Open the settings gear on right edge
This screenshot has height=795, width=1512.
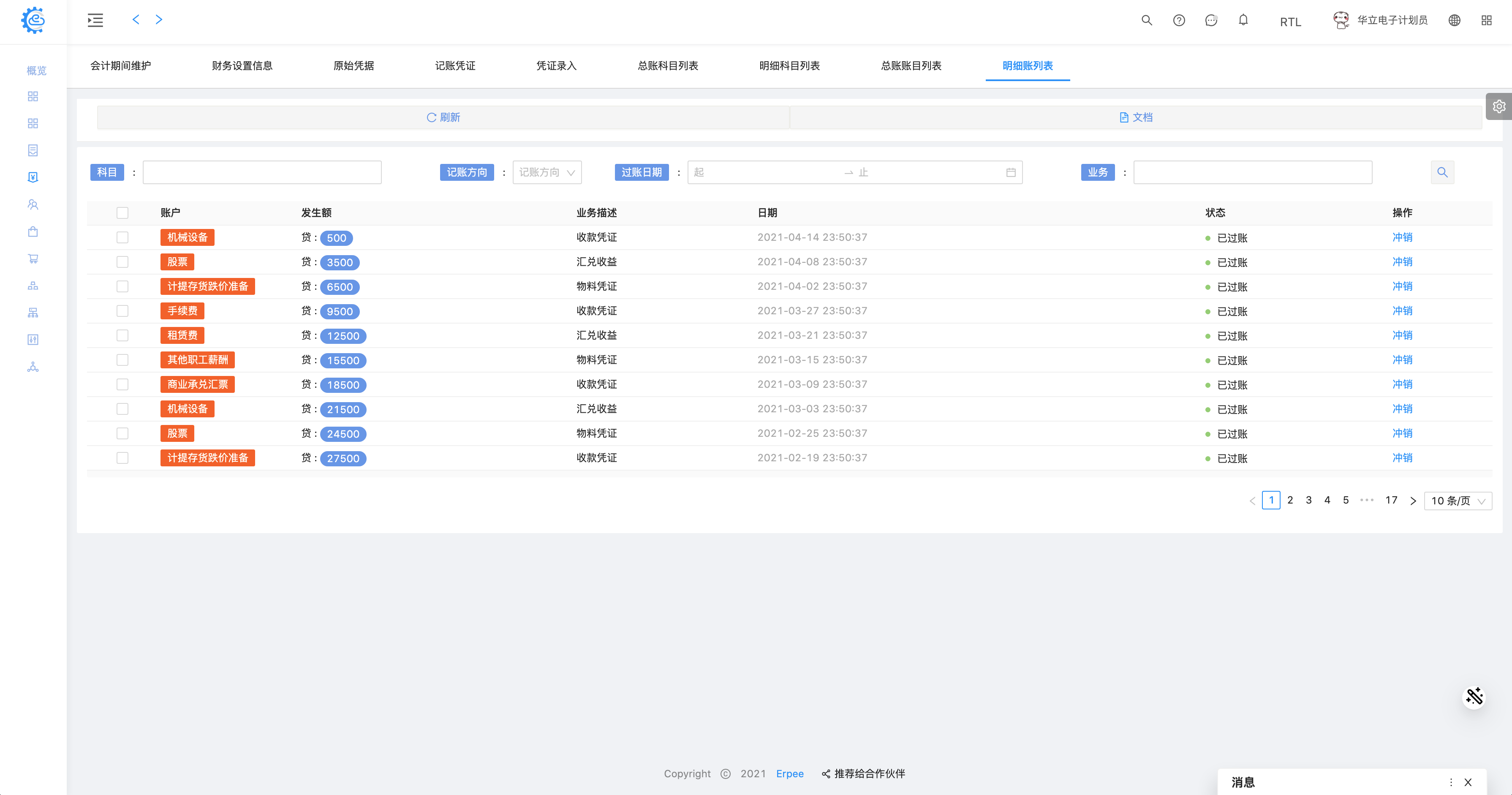click(x=1499, y=106)
